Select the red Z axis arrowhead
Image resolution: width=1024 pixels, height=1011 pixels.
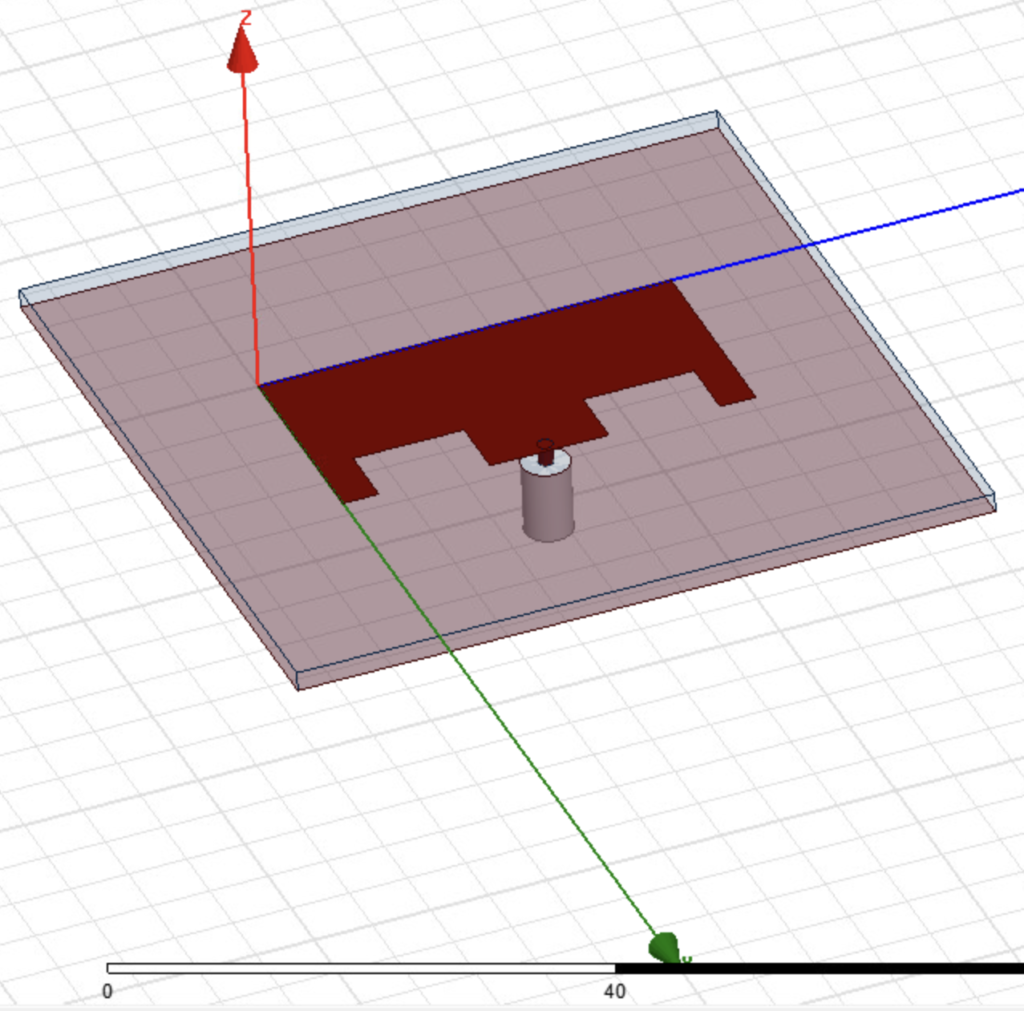pos(243,49)
